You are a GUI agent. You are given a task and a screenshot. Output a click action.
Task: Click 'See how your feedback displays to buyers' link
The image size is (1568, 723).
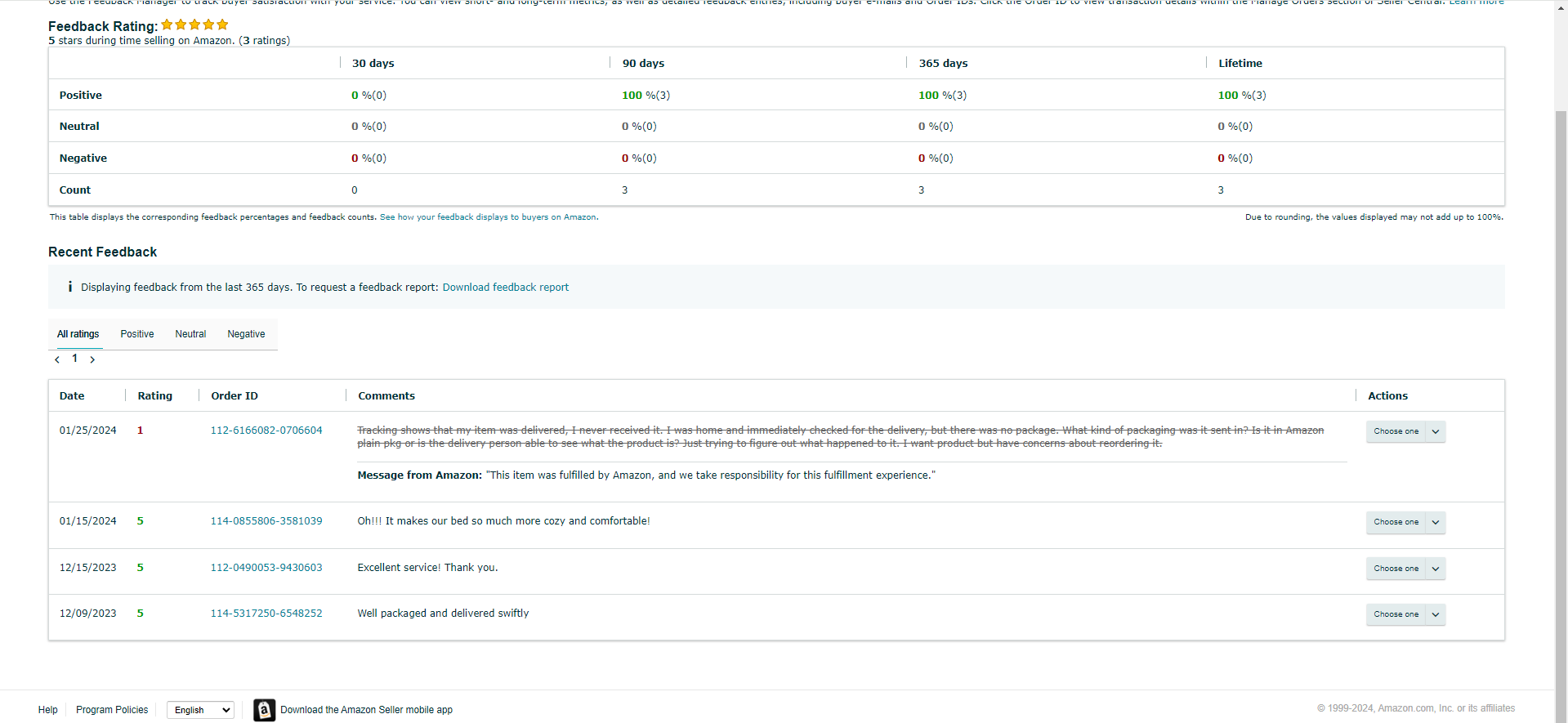(x=488, y=217)
